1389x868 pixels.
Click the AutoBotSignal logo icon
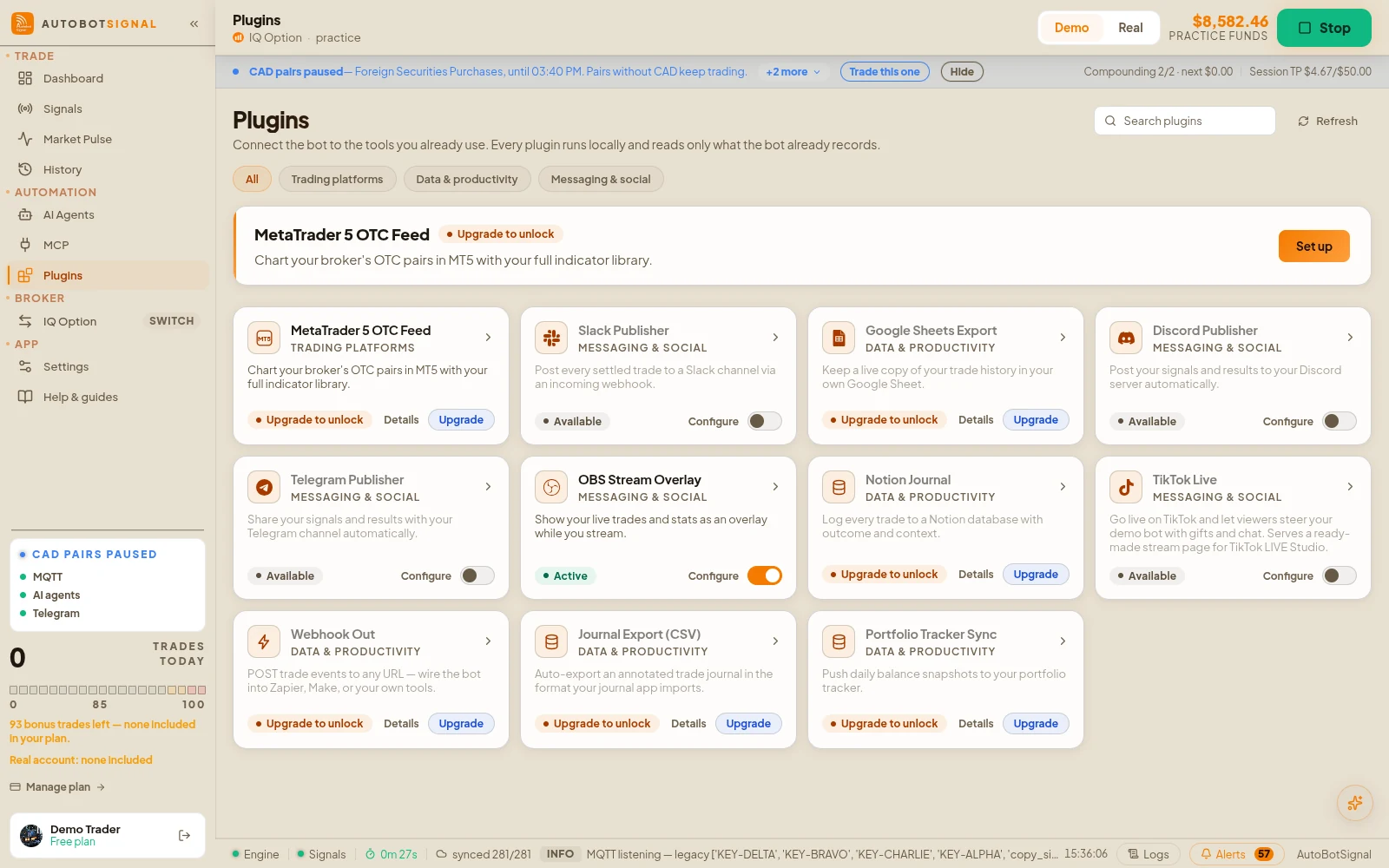[23, 23]
